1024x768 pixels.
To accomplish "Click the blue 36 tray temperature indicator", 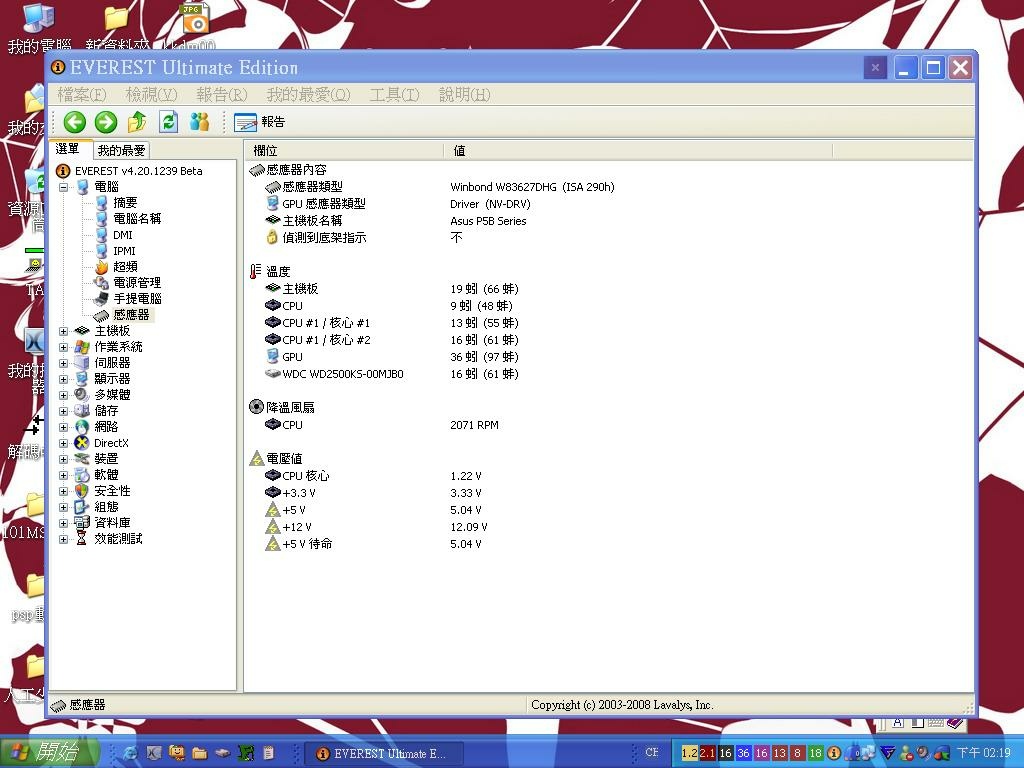I will pos(743,753).
